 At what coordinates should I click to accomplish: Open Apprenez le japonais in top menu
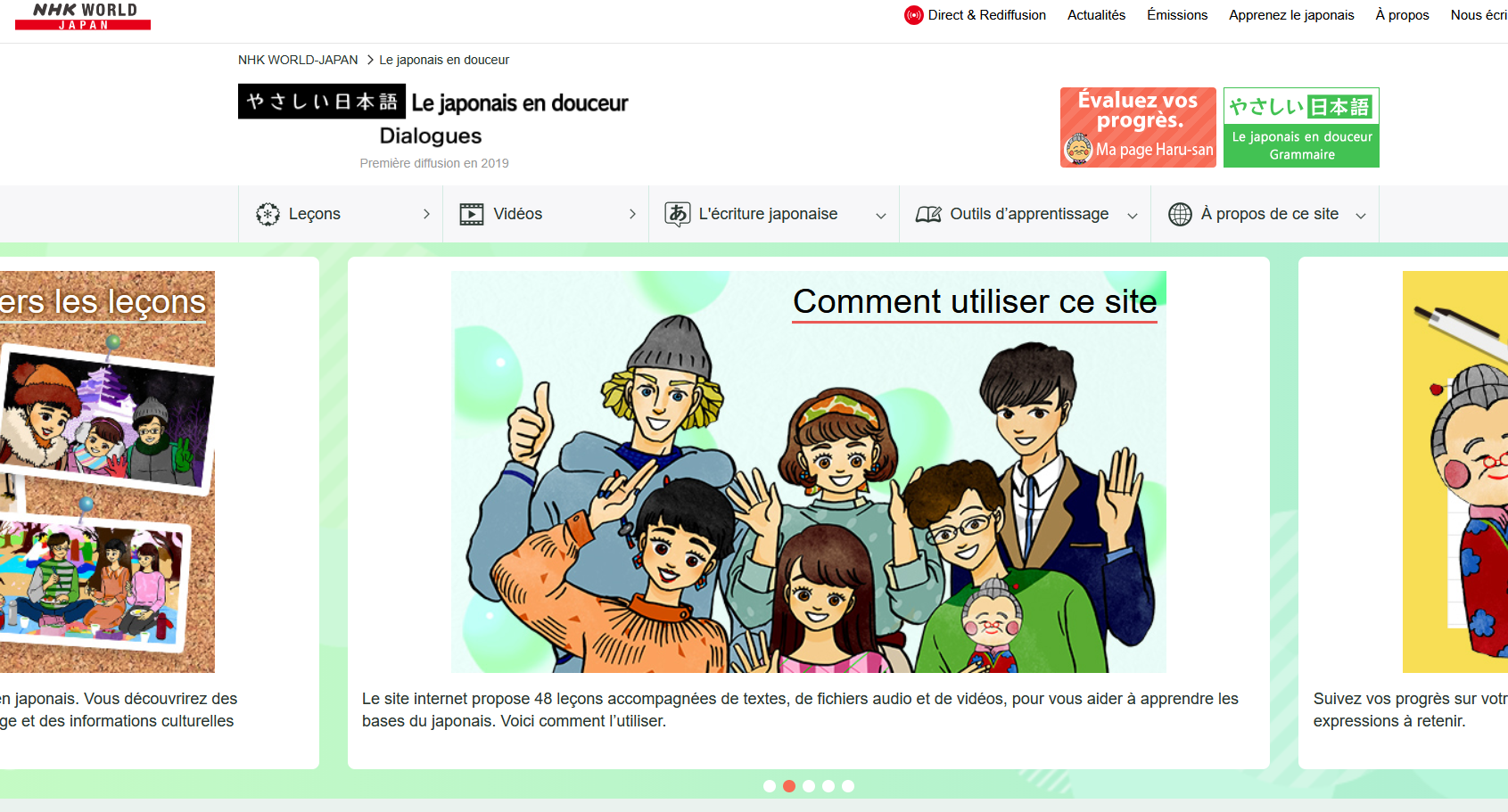click(x=1290, y=15)
